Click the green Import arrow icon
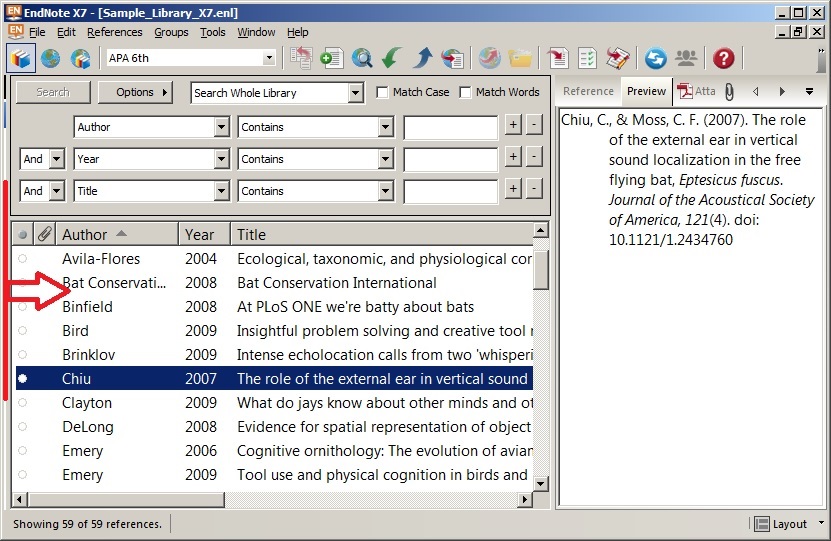831x541 pixels. (392, 58)
